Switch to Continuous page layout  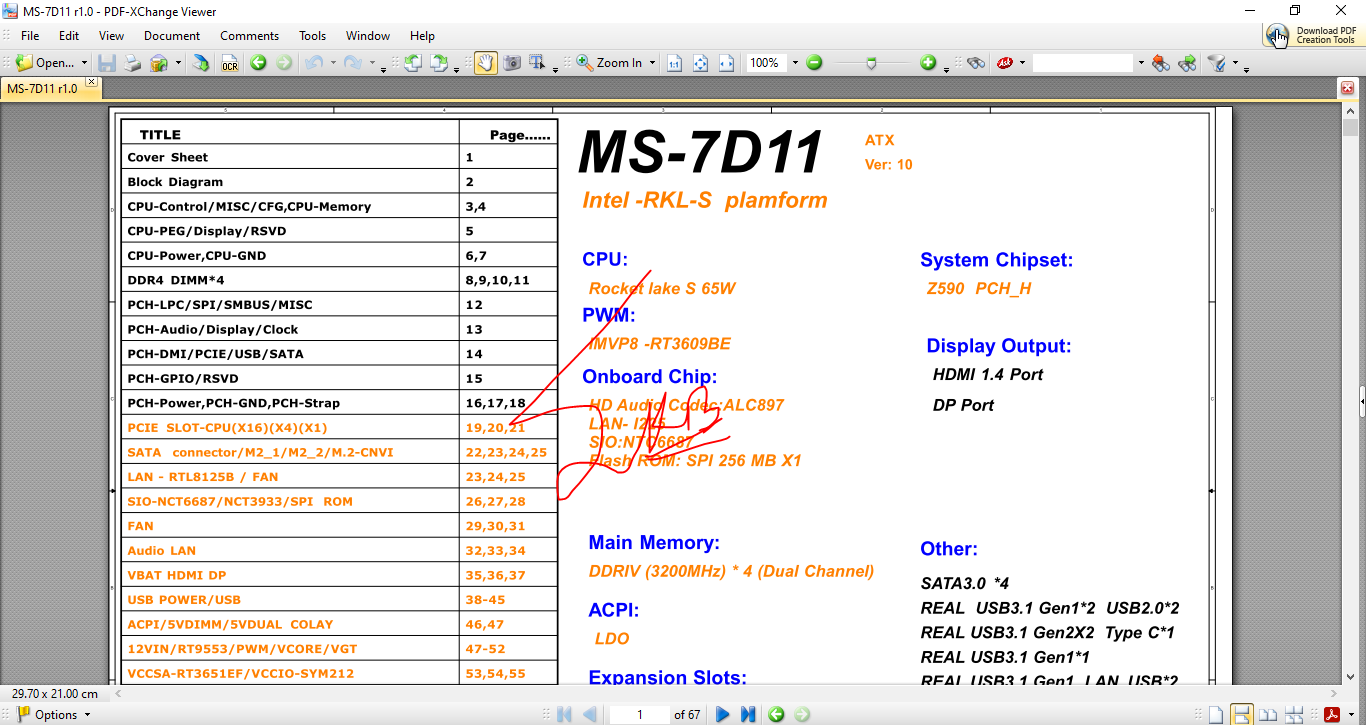pyautogui.click(x=1241, y=714)
